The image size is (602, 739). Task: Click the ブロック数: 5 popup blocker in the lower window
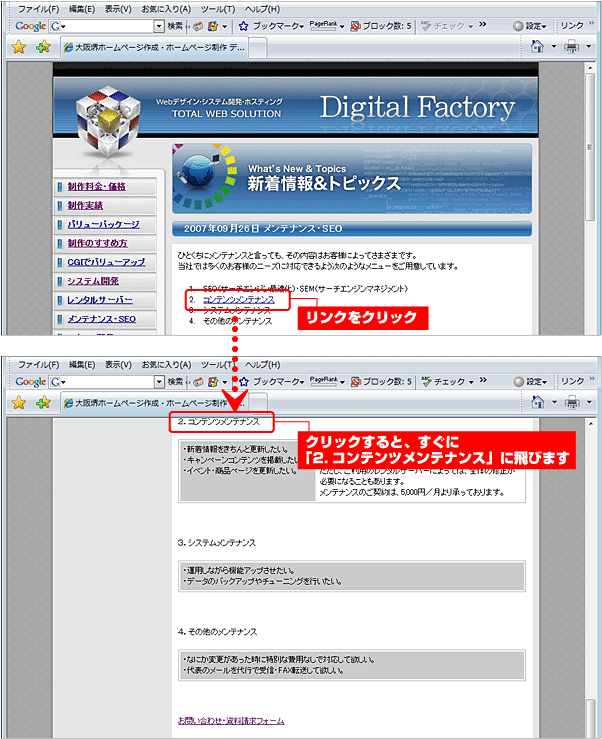pyautogui.click(x=381, y=382)
